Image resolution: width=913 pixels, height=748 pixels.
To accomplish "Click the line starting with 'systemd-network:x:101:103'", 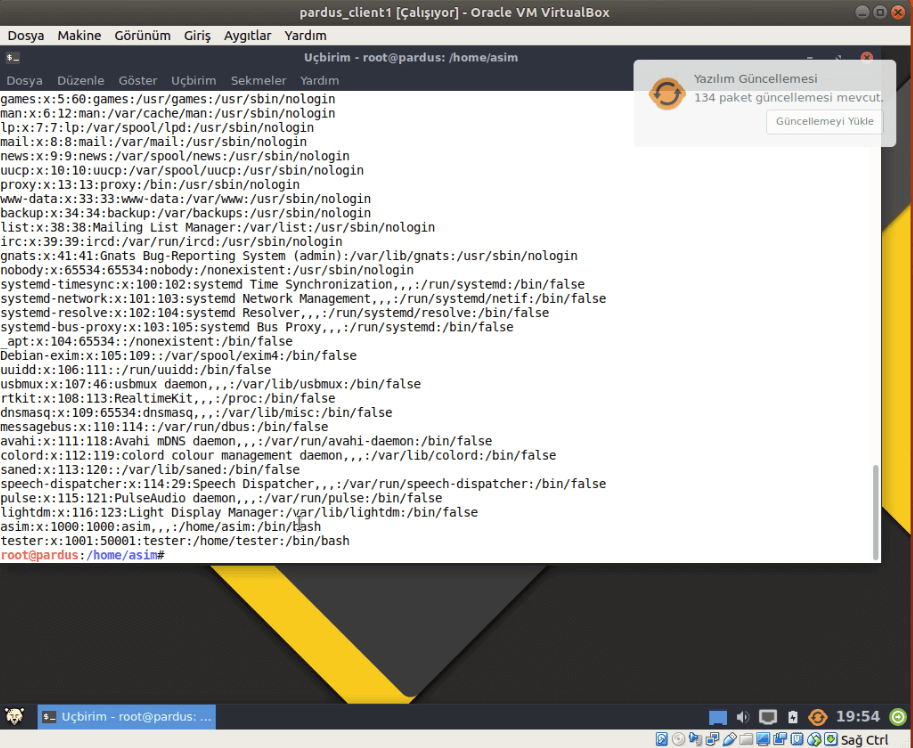I will point(303,299).
